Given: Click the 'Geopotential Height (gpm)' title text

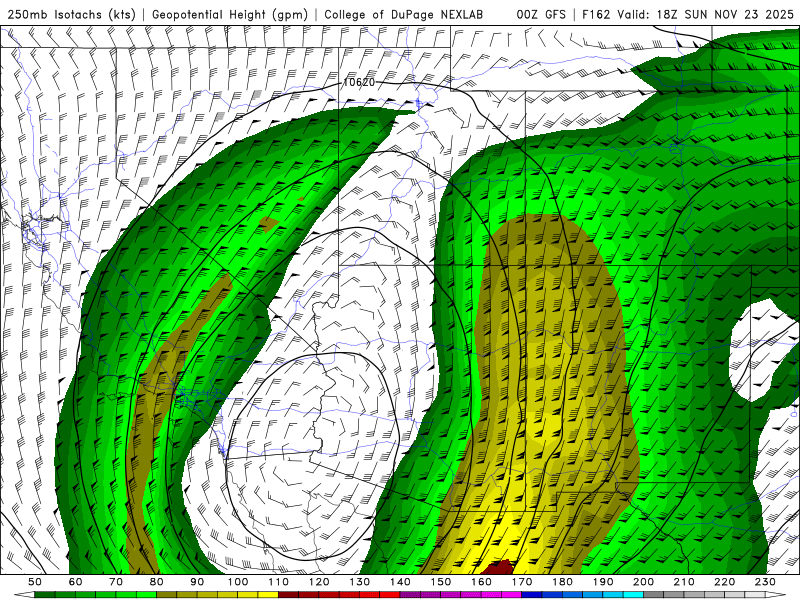Looking at the screenshot, I should coord(230,14).
